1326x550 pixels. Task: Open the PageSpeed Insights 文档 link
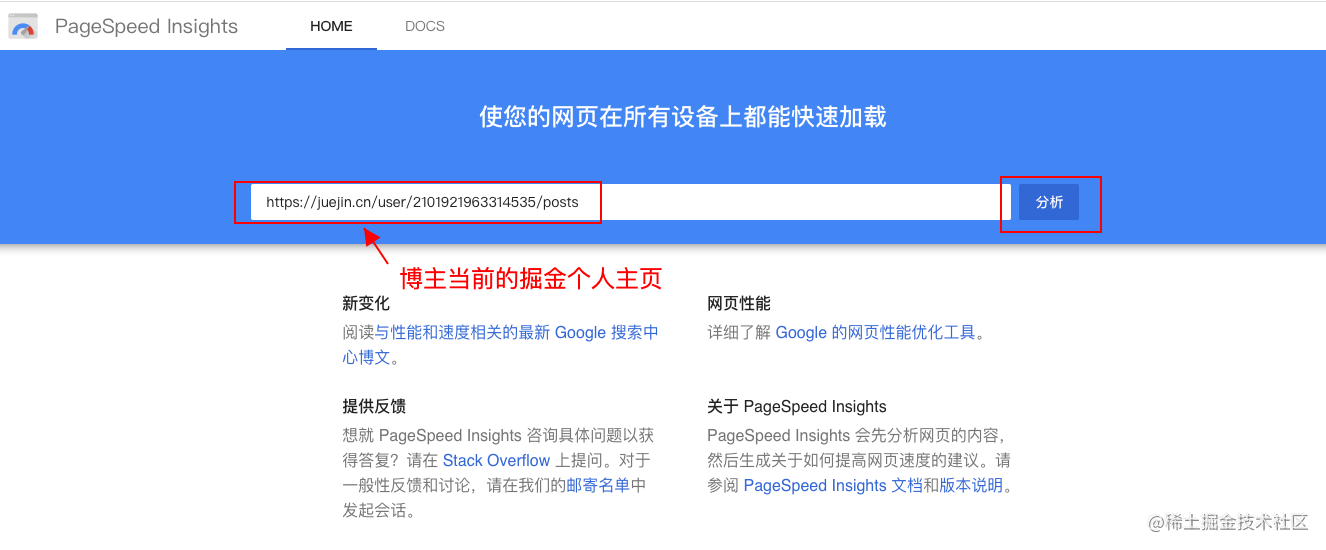tap(833, 486)
